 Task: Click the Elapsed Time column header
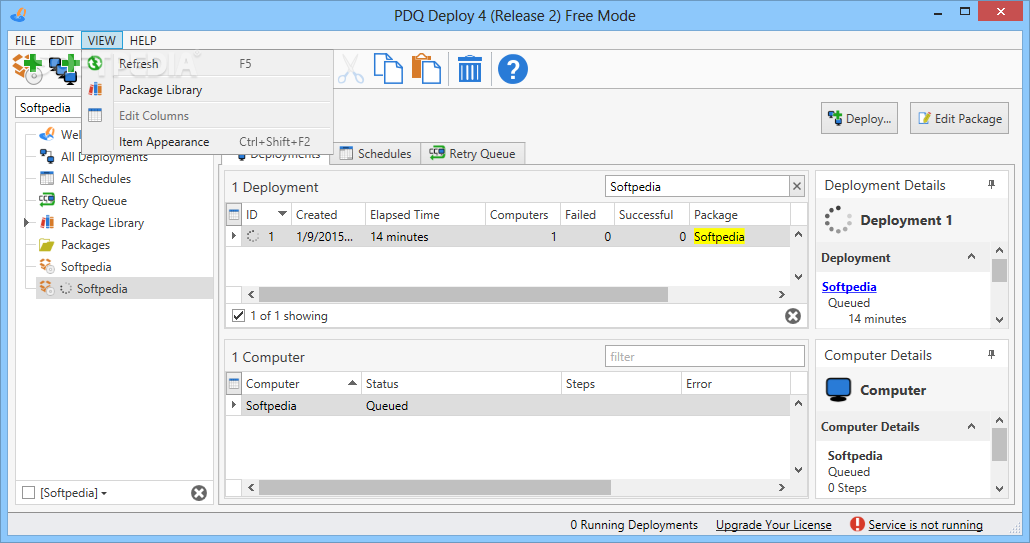(425, 215)
